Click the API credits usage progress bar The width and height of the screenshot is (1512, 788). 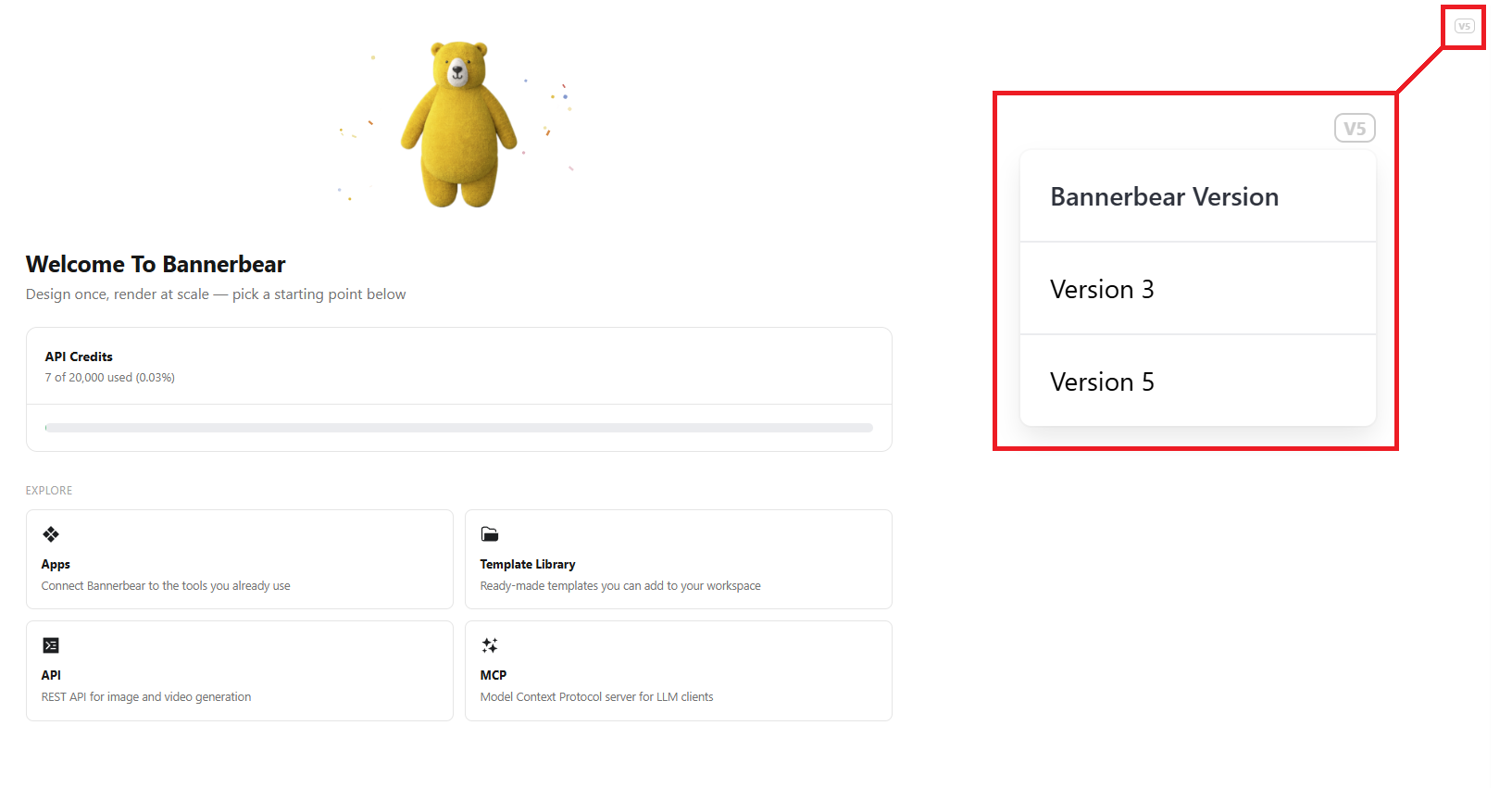point(459,428)
